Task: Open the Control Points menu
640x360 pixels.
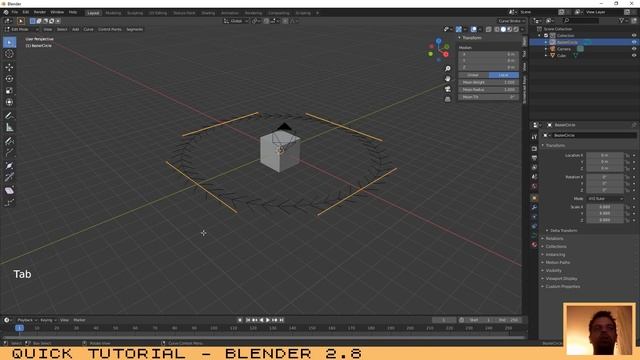Action: (x=110, y=29)
